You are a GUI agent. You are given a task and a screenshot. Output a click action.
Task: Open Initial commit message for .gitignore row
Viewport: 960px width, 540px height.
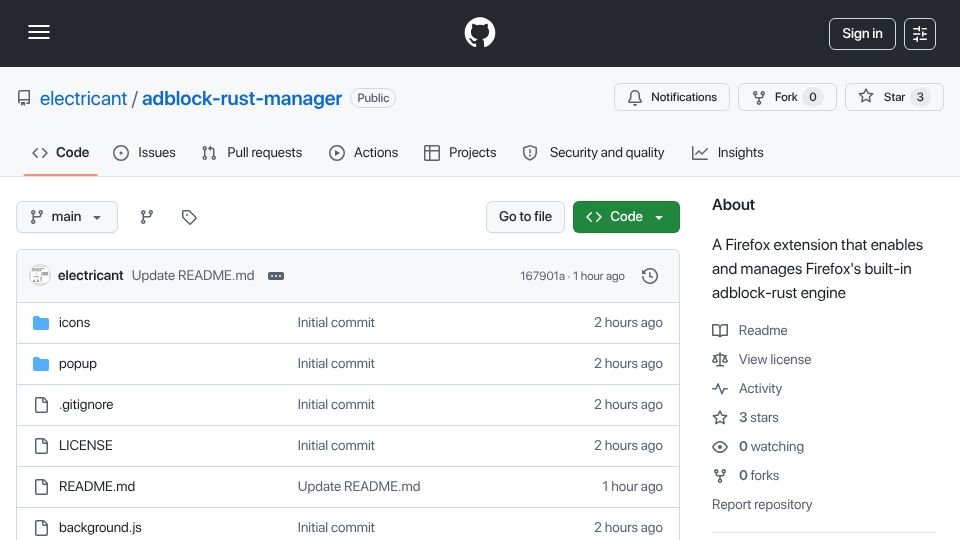tap(336, 405)
